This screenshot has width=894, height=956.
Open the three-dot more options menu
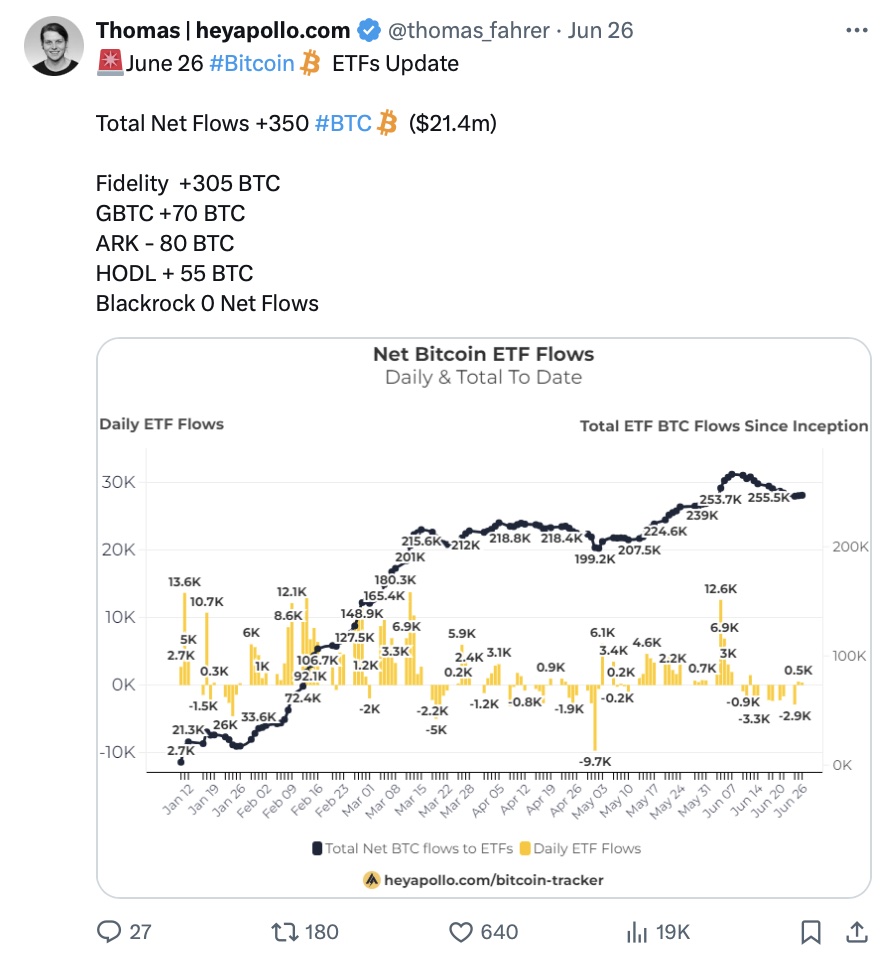click(857, 30)
